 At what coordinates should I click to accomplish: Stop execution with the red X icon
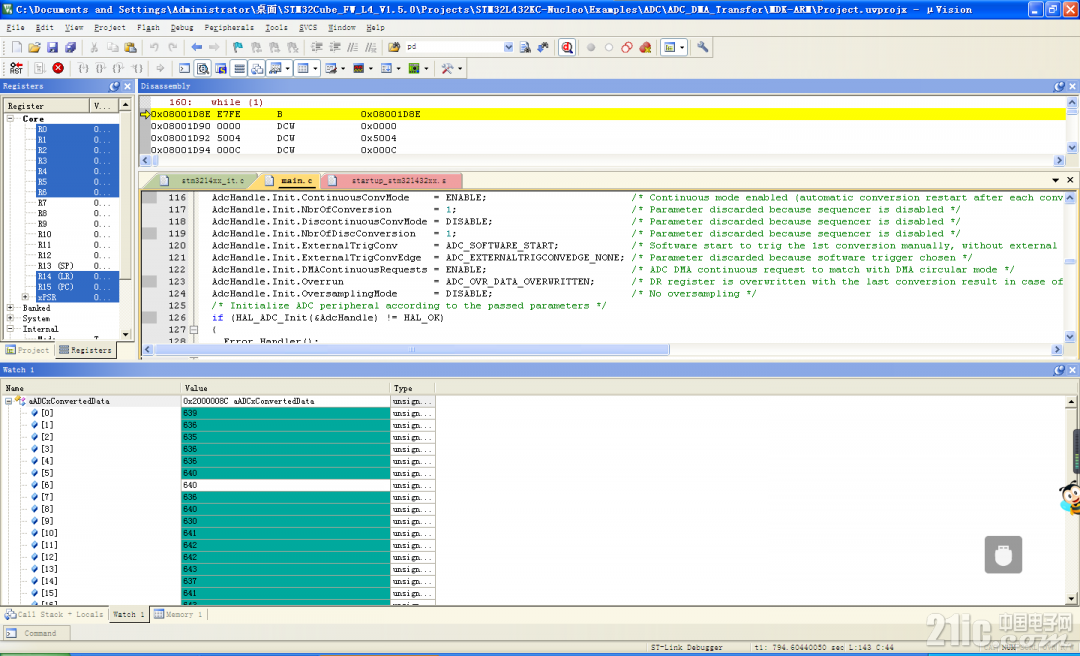pyautogui.click(x=58, y=68)
